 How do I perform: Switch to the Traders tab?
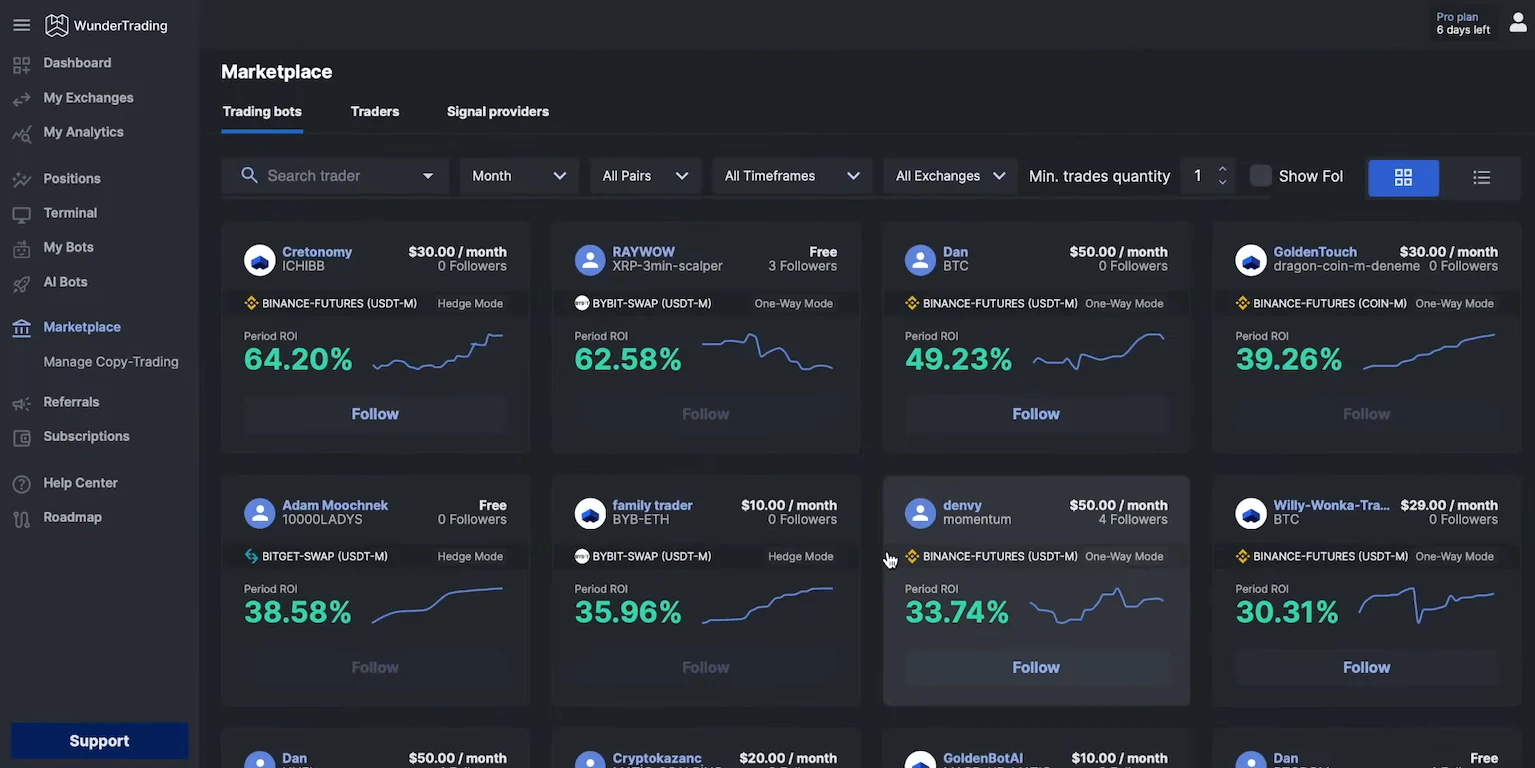pyautogui.click(x=375, y=112)
